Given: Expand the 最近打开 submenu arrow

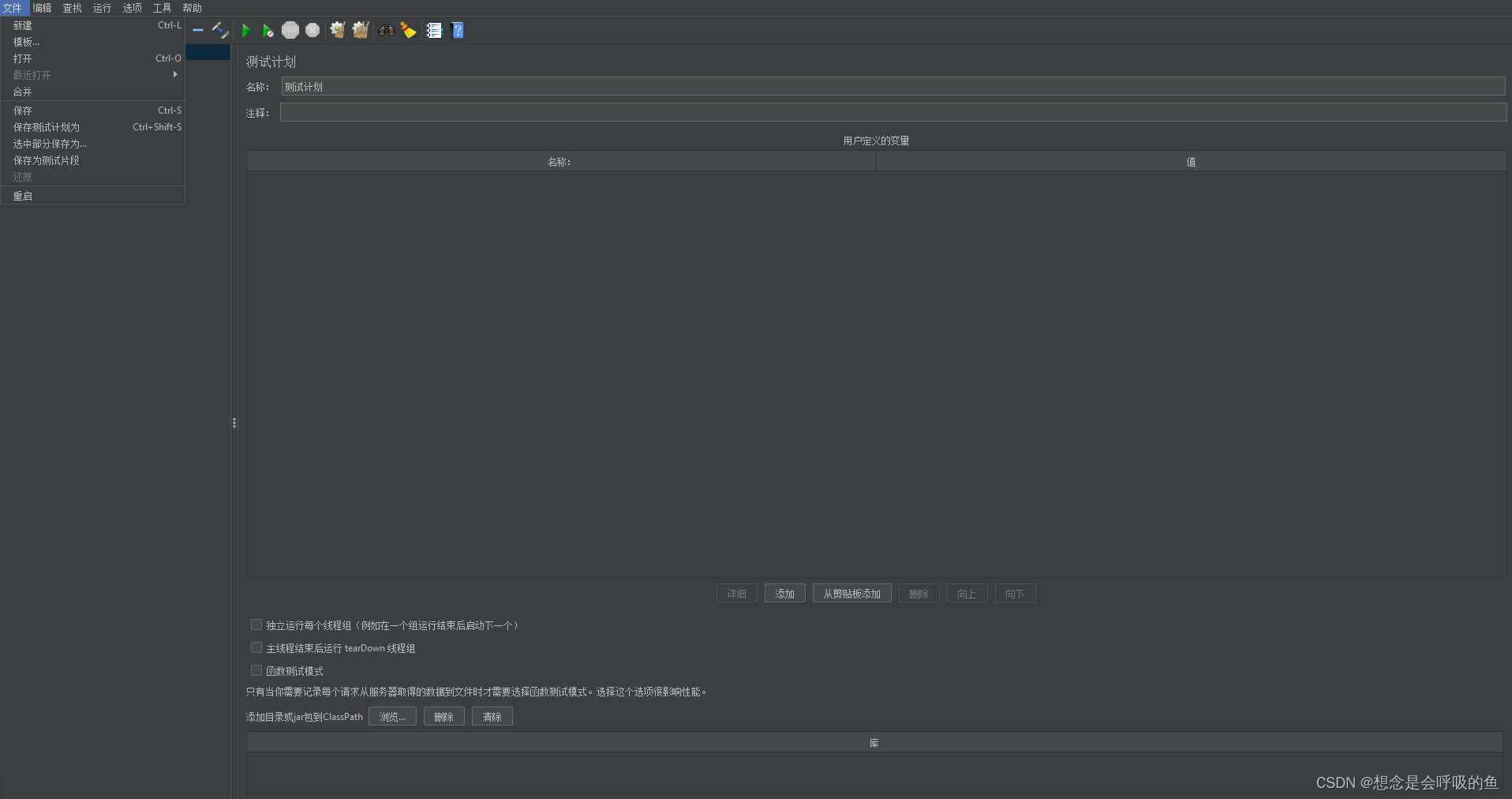Looking at the screenshot, I should [175, 74].
